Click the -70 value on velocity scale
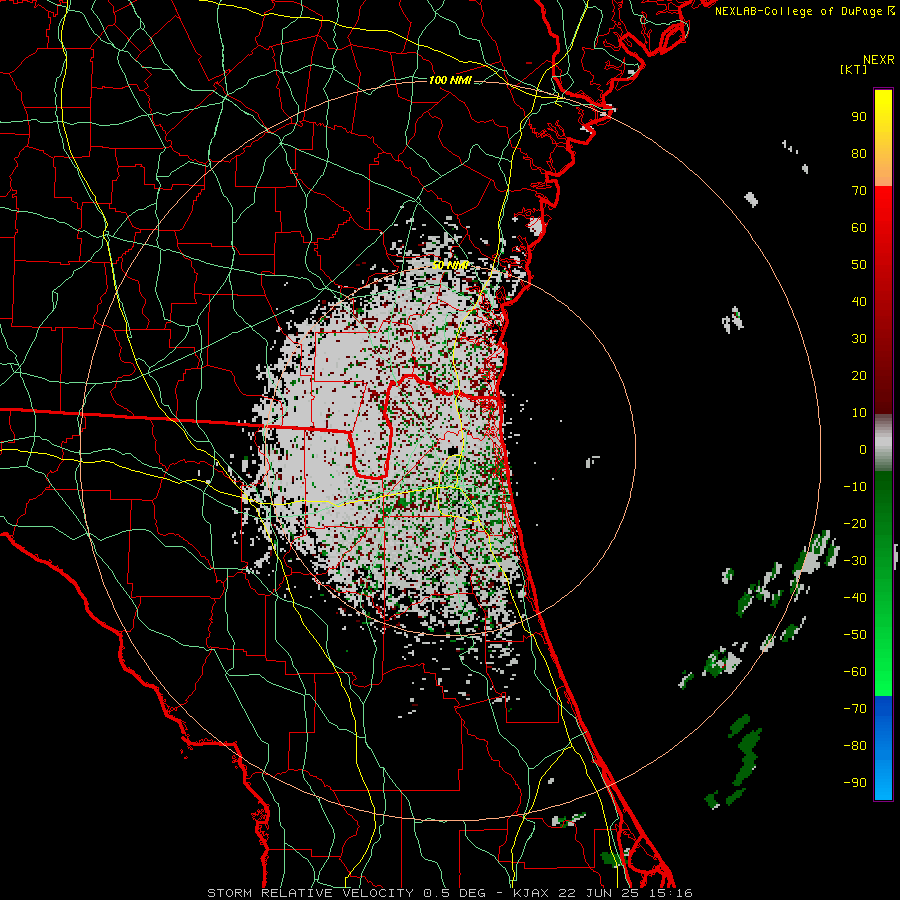Image resolution: width=900 pixels, height=900 pixels. tap(855, 709)
